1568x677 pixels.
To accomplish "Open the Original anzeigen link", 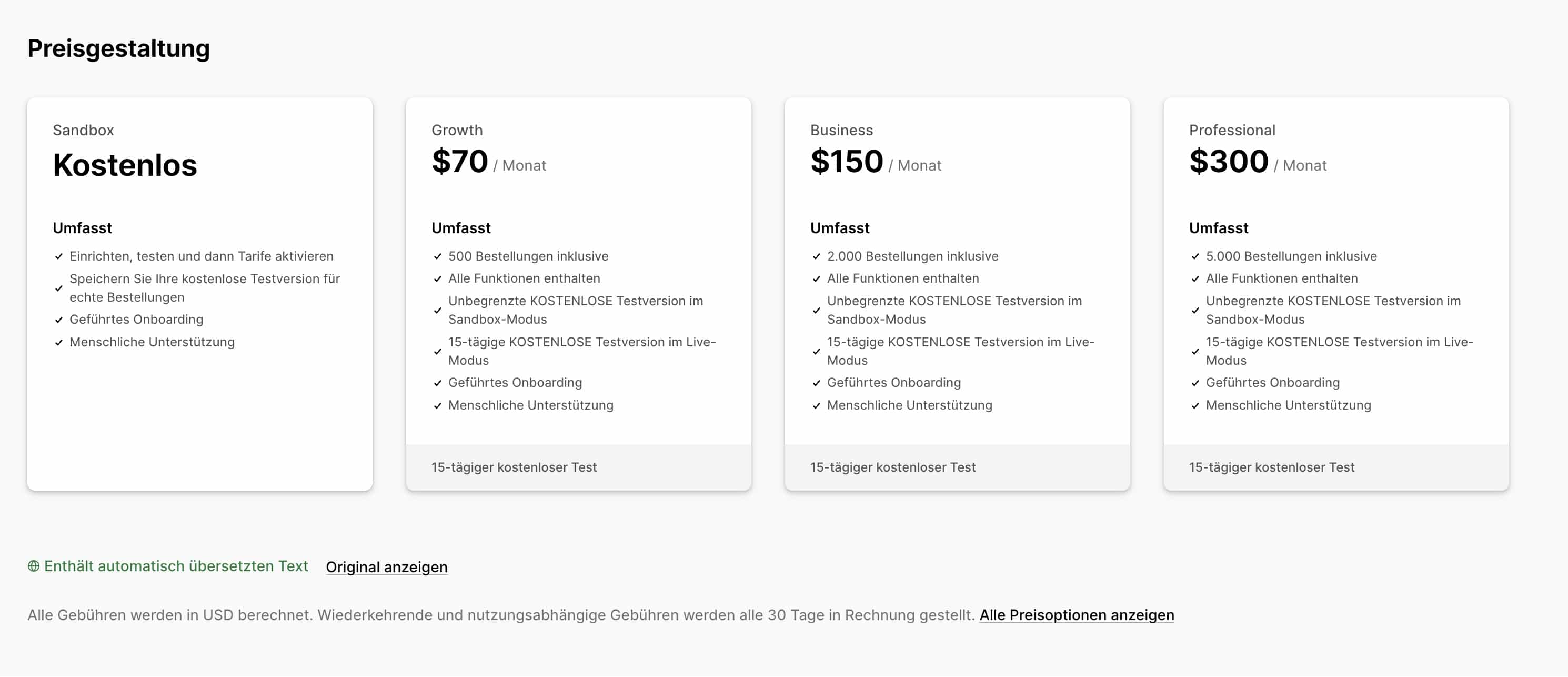I will [387, 567].
